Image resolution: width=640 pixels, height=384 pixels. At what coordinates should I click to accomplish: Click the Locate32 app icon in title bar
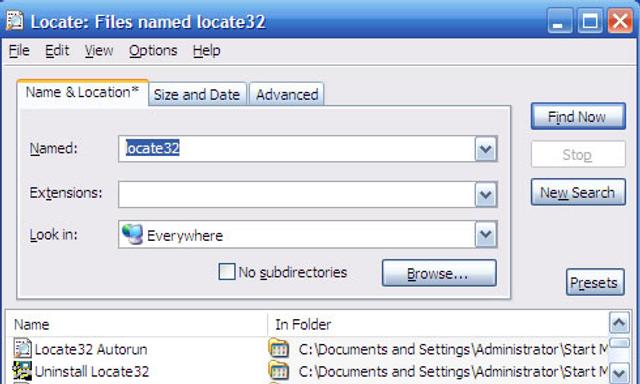[15, 21]
